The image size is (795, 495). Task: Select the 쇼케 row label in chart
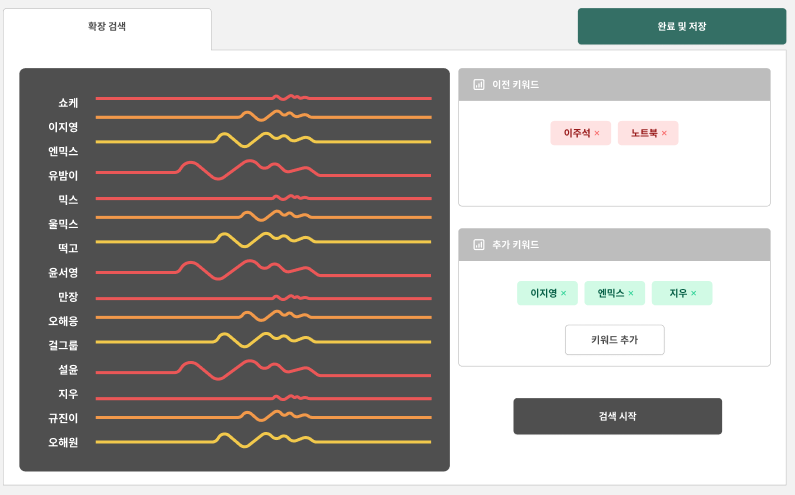68,103
